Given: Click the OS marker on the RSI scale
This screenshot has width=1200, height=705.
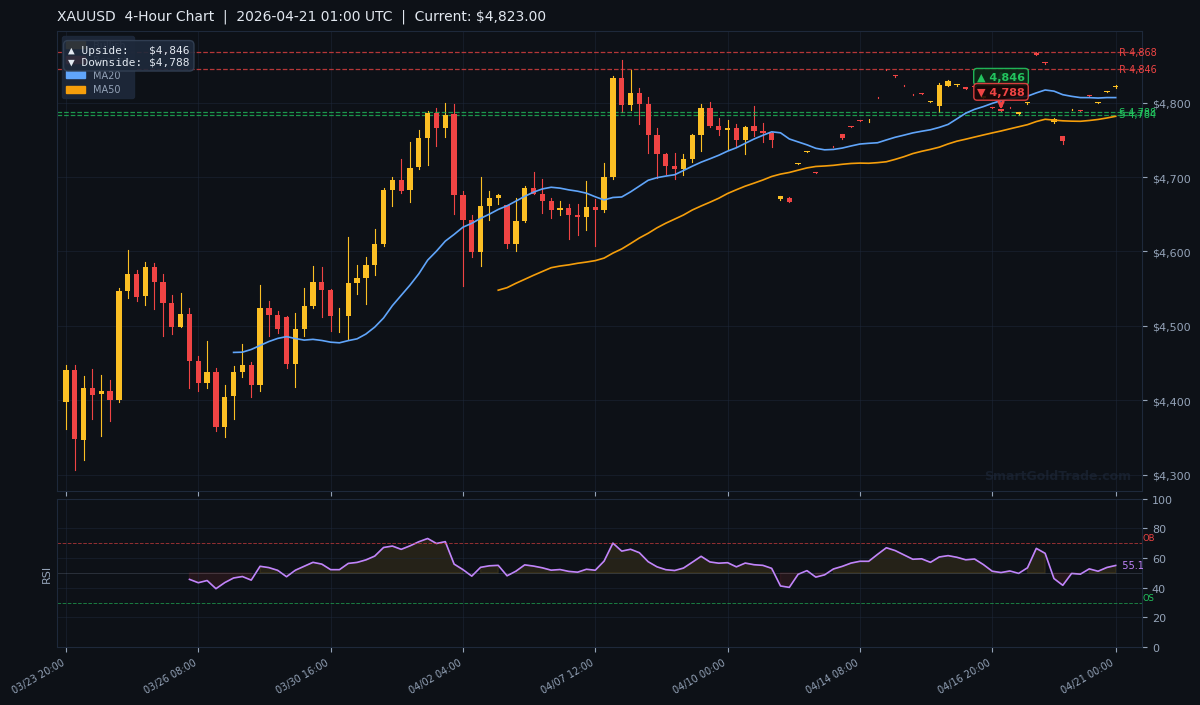Looking at the screenshot, I should tap(1147, 598).
